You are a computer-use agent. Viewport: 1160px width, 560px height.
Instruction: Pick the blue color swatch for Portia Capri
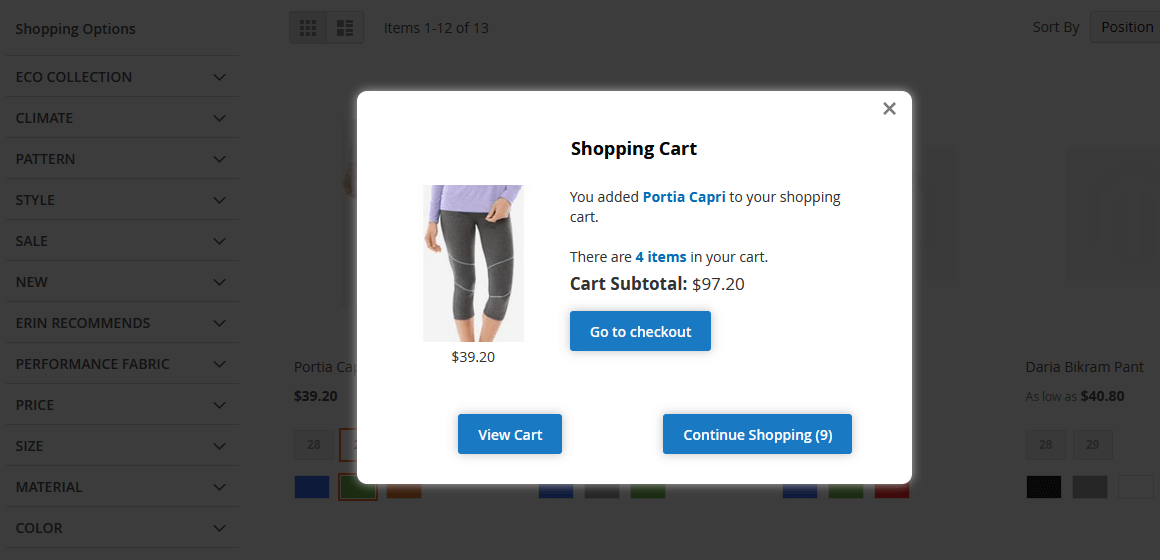(x=312, y=487)
